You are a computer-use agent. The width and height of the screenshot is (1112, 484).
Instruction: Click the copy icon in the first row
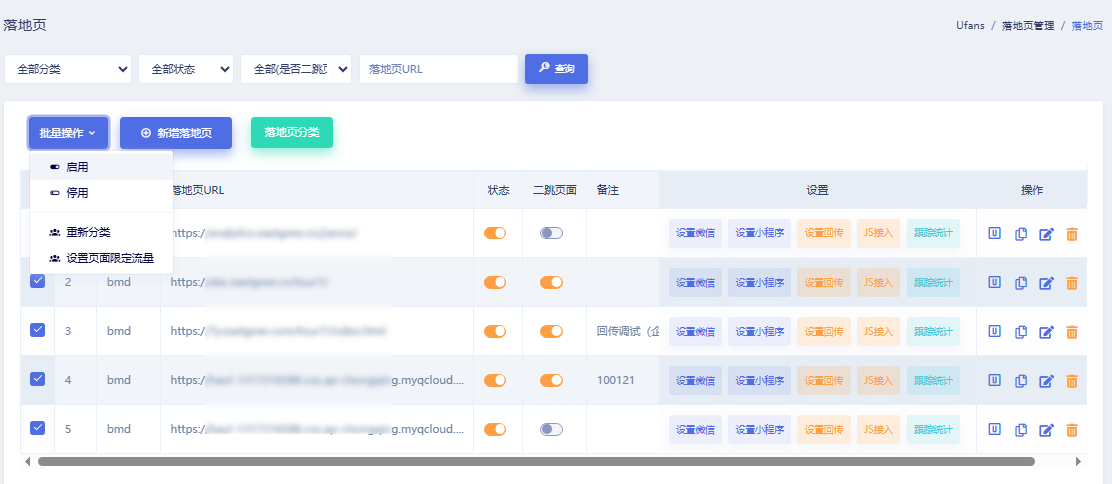pyautogui.click(x=1021, y=234)
